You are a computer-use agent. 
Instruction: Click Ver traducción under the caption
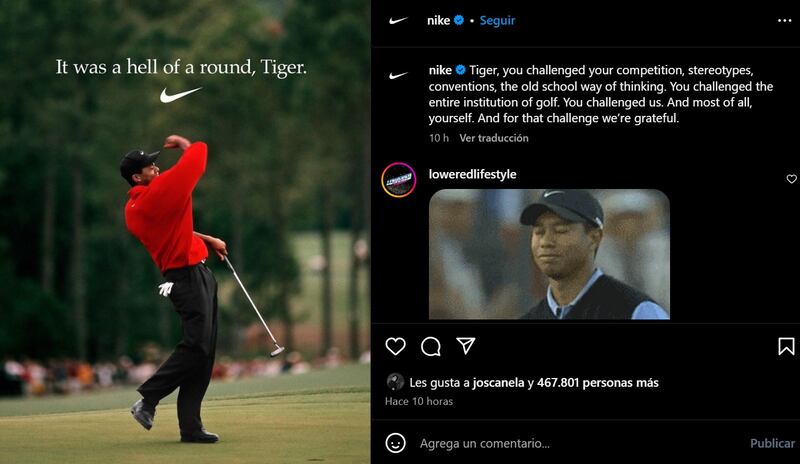point(494,138)
